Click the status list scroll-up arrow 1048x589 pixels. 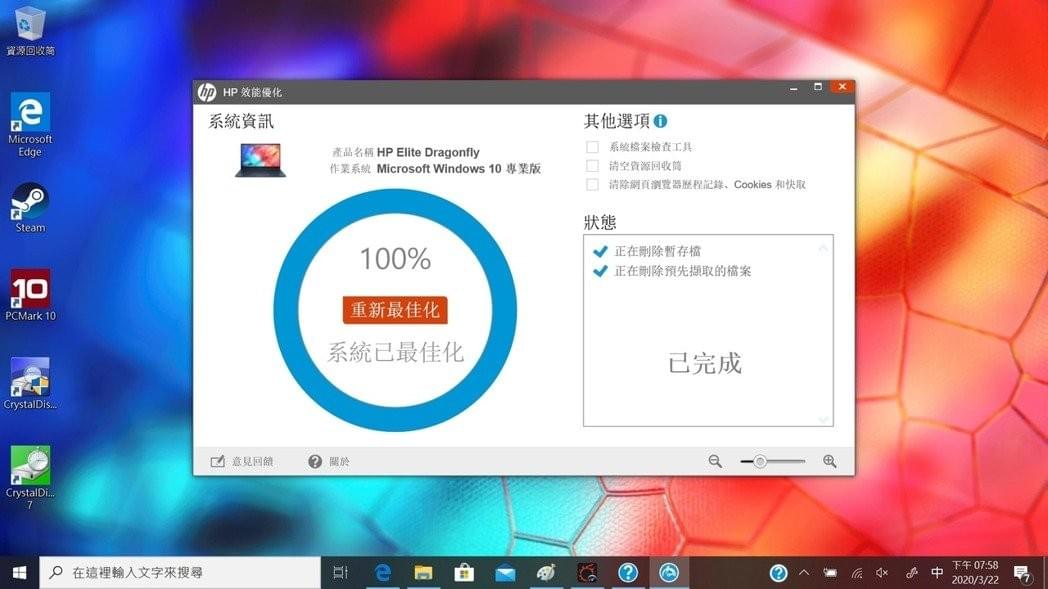[823, 248]
